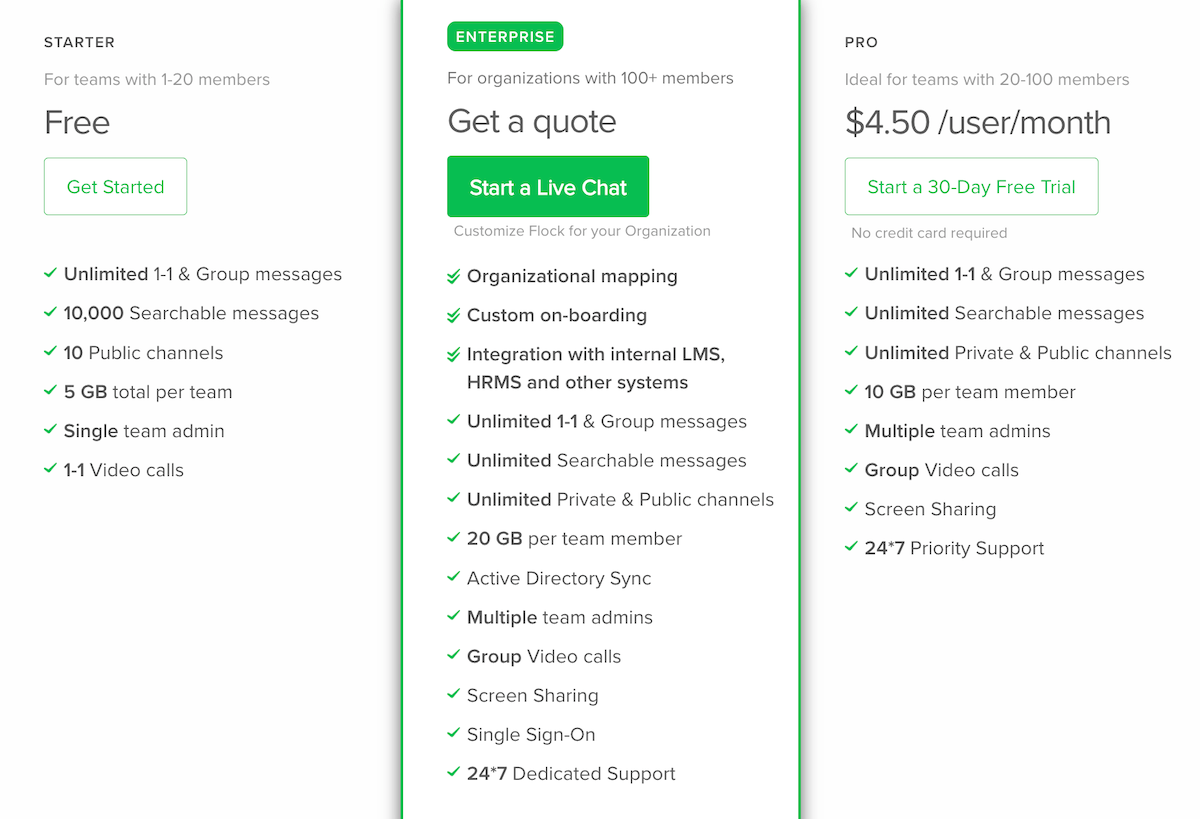Viewport: 1200px width, 819px height.
Task: Start a 30-Day Free Trial
Action: 971,187
